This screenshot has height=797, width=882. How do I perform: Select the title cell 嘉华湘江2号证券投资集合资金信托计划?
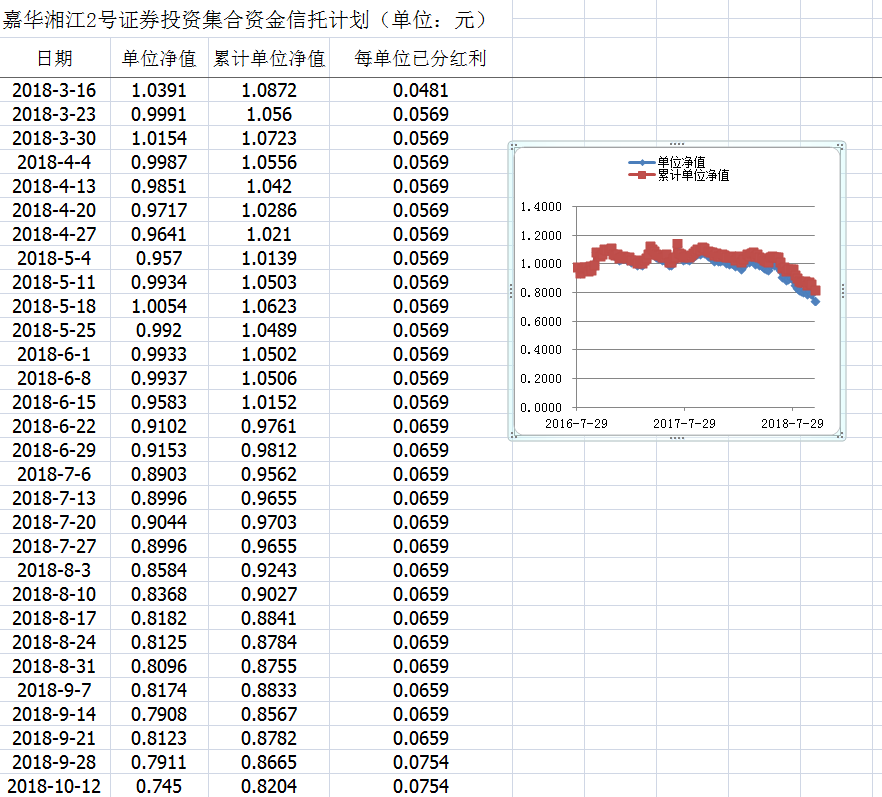pos(256,20)
